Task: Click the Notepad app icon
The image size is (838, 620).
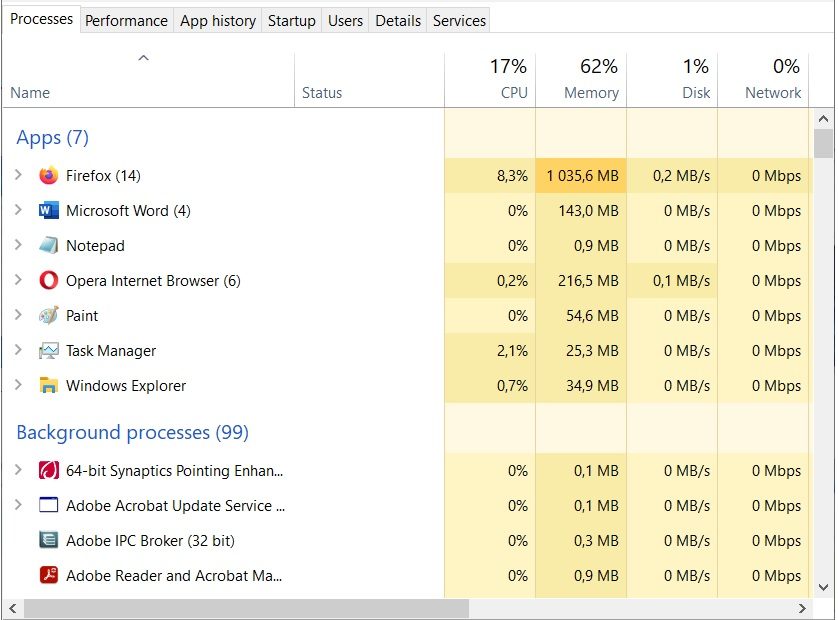Action: [48, 246]
